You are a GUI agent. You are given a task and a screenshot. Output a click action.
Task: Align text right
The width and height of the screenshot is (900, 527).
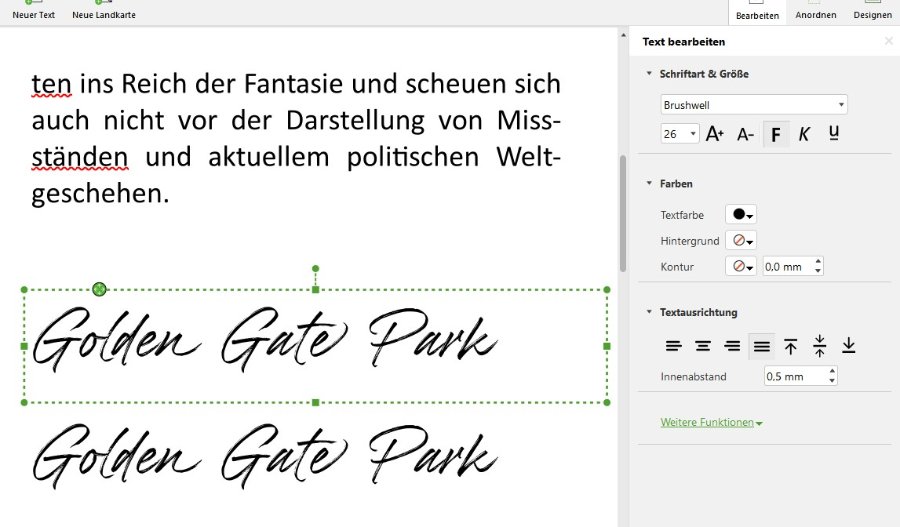point(732,346)
